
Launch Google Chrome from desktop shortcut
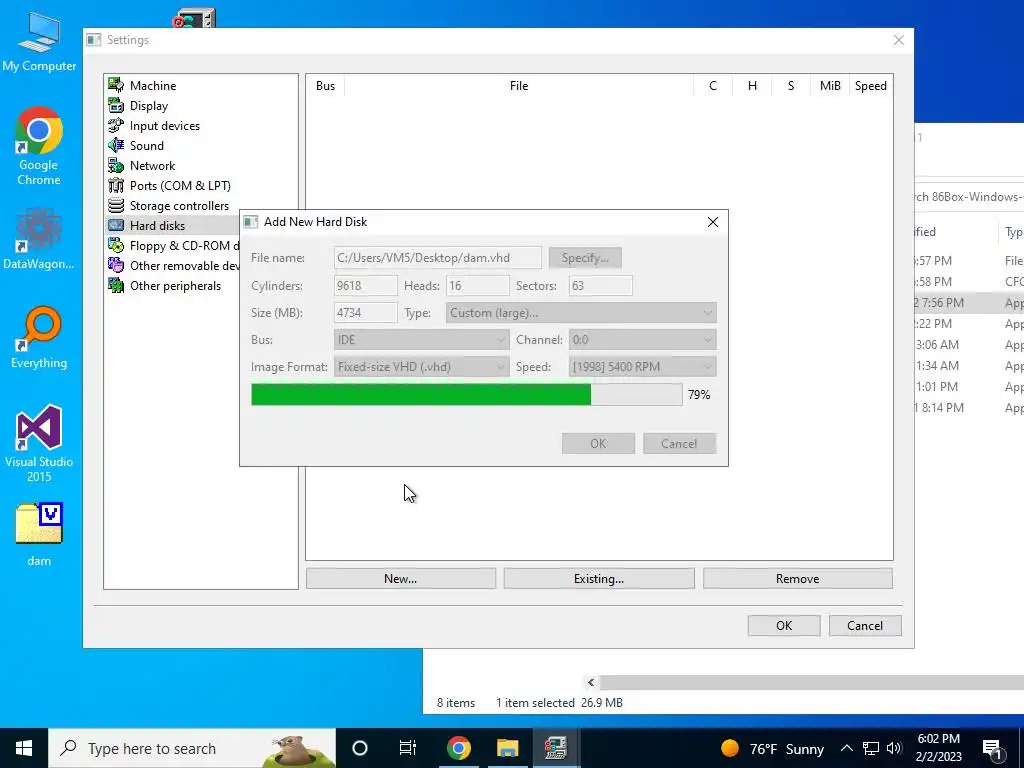(39, 146)
